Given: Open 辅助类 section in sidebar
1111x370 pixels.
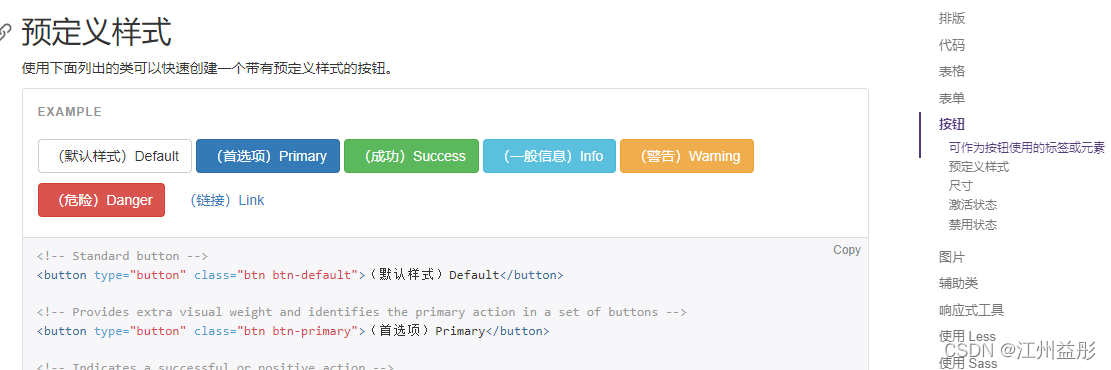Looking at the screenshot, I should [x=958, y=284].
